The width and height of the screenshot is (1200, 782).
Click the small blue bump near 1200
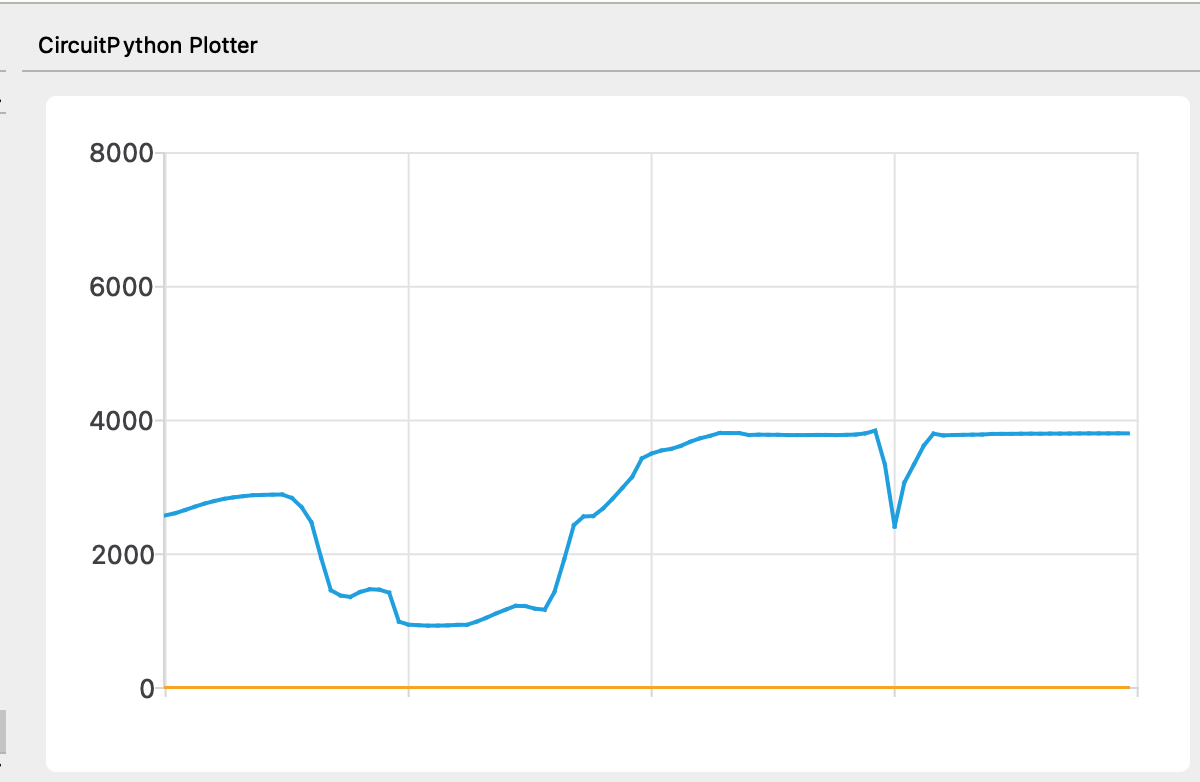[x=520, y=605]
